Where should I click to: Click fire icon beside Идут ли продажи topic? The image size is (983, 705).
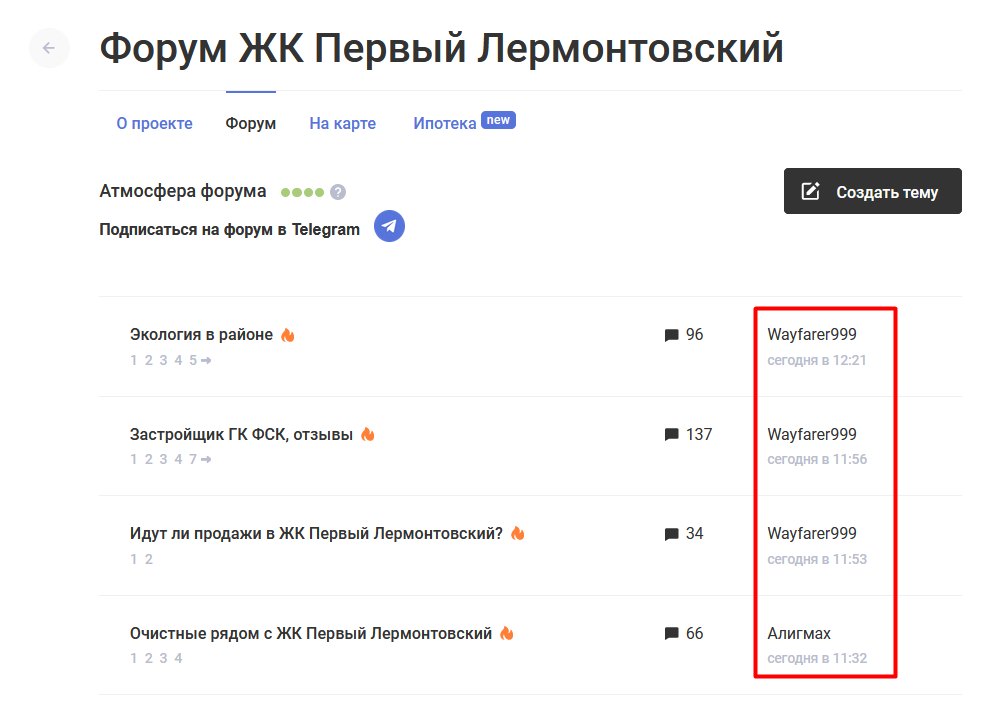click(518, 533)
